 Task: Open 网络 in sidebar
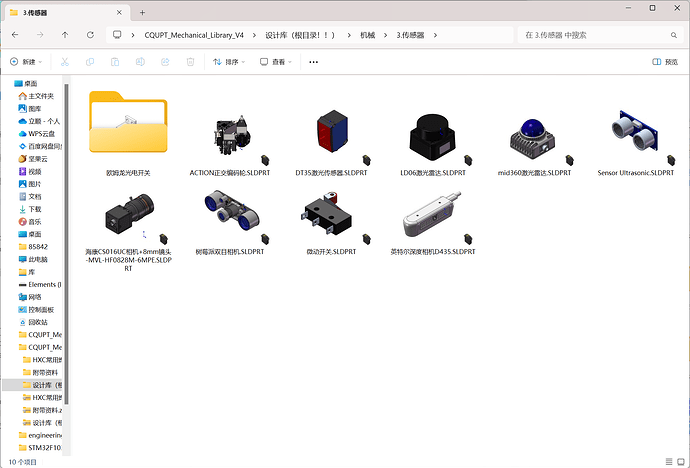(30, 297)
